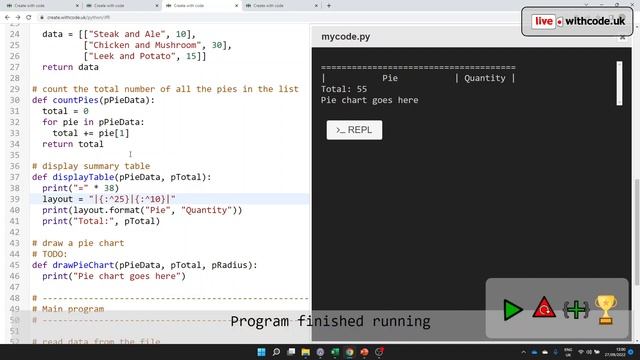Open Windows taskbar search
This screenshot has width=640, height=360.
[x=276, y=352]
